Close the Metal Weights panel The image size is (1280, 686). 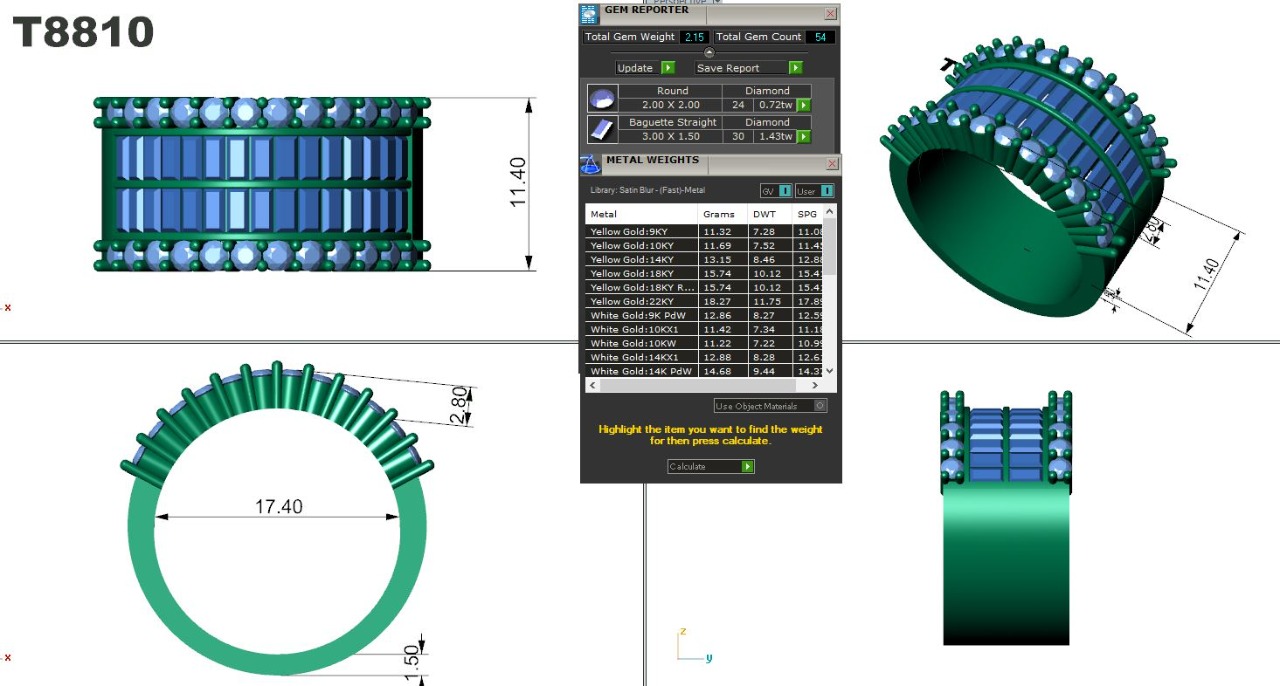(x=832, y=164)
